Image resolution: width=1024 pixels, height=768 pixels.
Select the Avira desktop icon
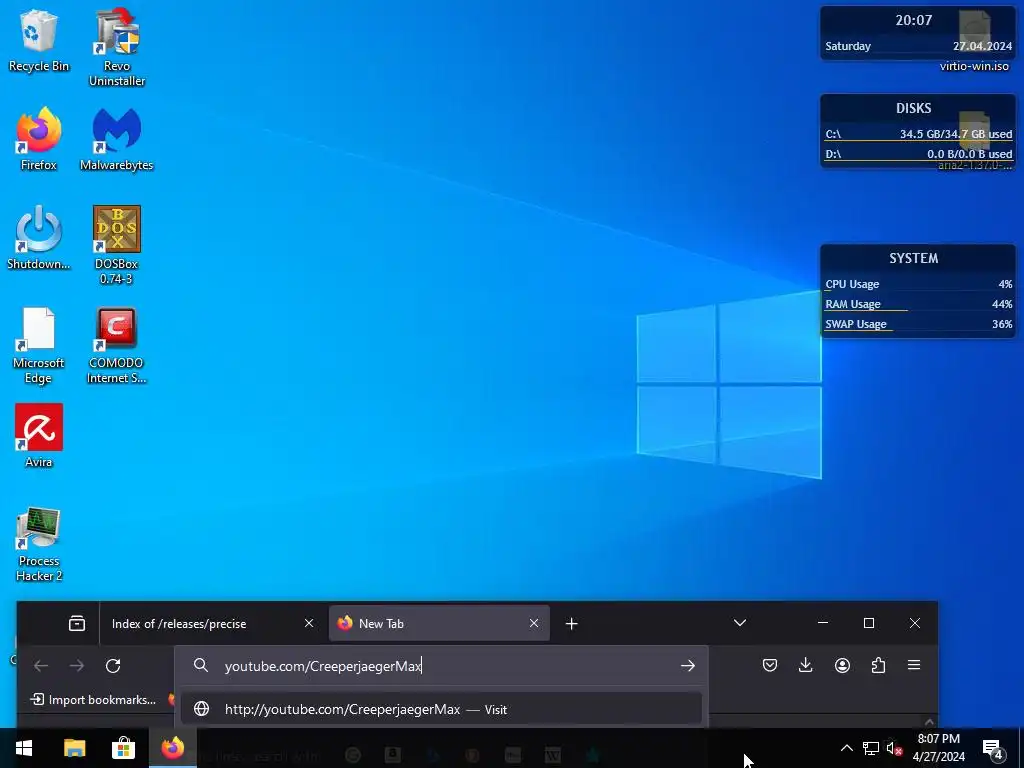pyautogui.click(x=39, y=436)
